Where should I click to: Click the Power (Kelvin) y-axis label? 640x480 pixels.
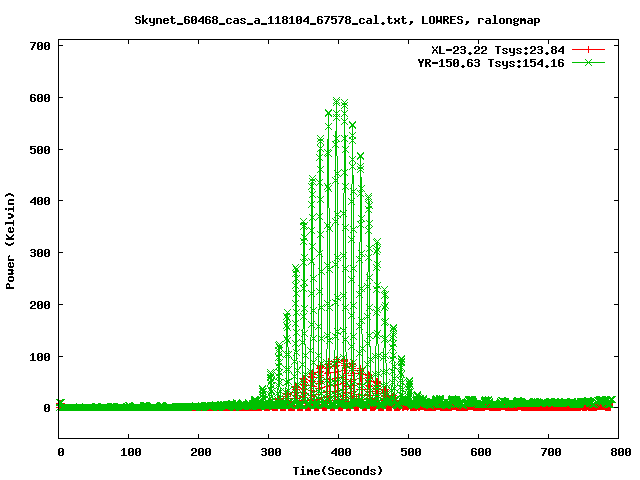click(10, 241)
